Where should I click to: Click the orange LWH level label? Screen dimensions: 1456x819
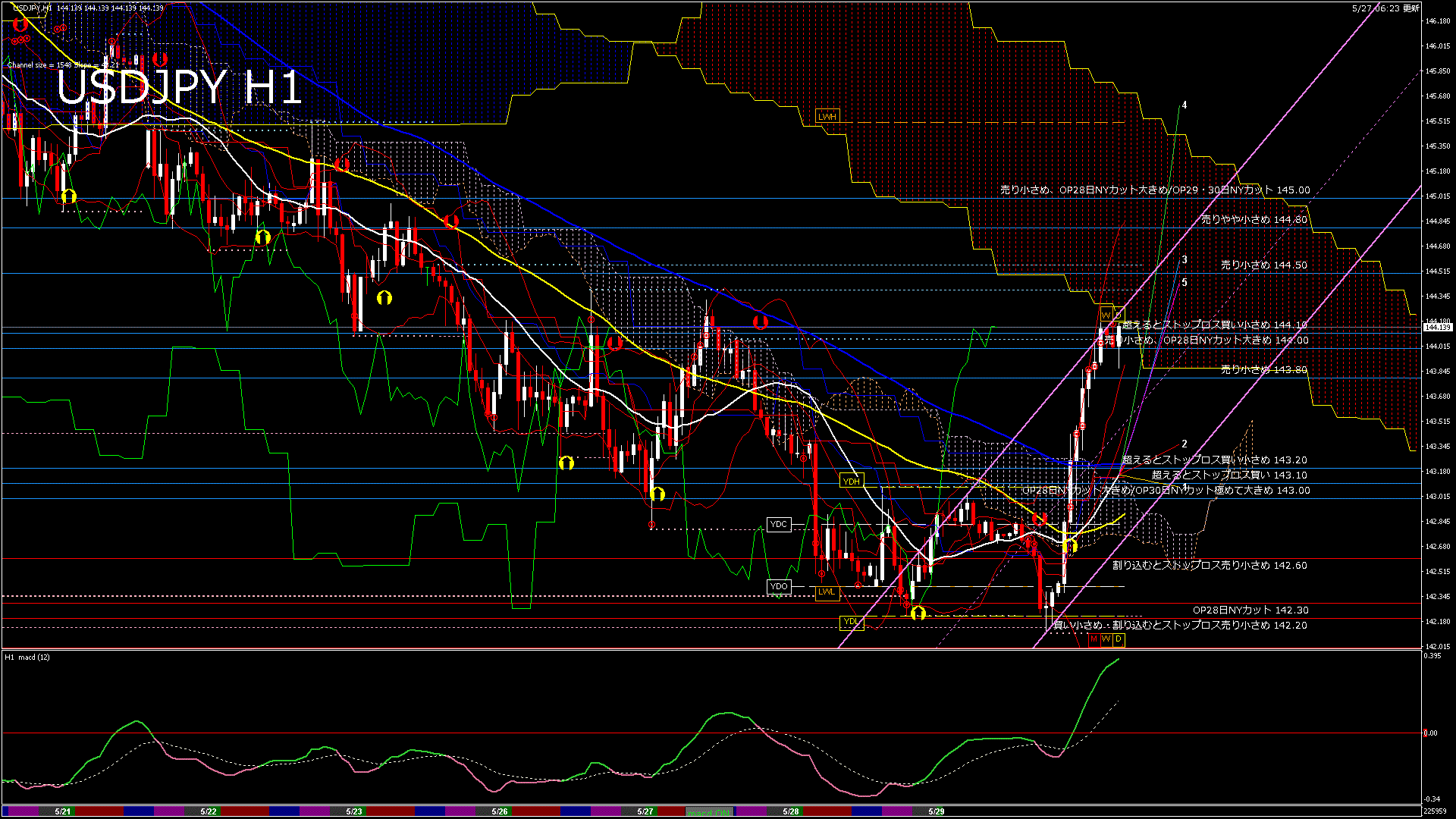point(827,117)
